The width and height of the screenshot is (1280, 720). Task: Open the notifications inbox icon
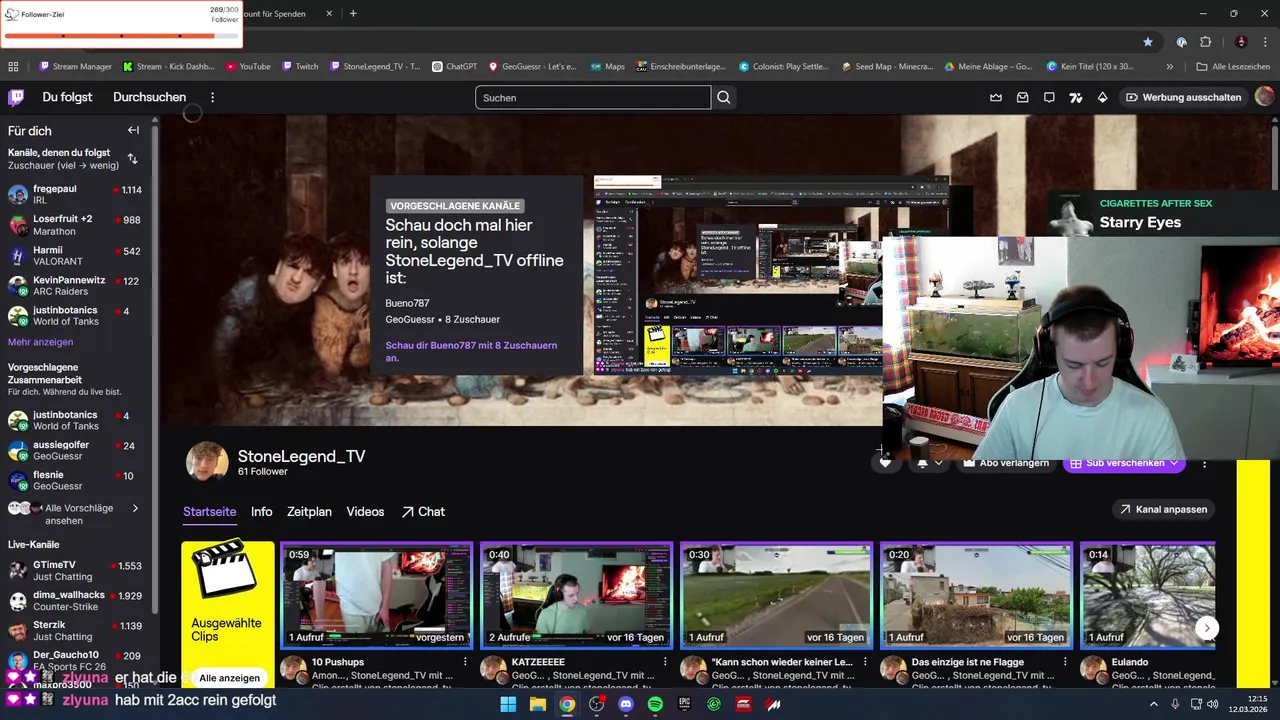pos(1022,97)
